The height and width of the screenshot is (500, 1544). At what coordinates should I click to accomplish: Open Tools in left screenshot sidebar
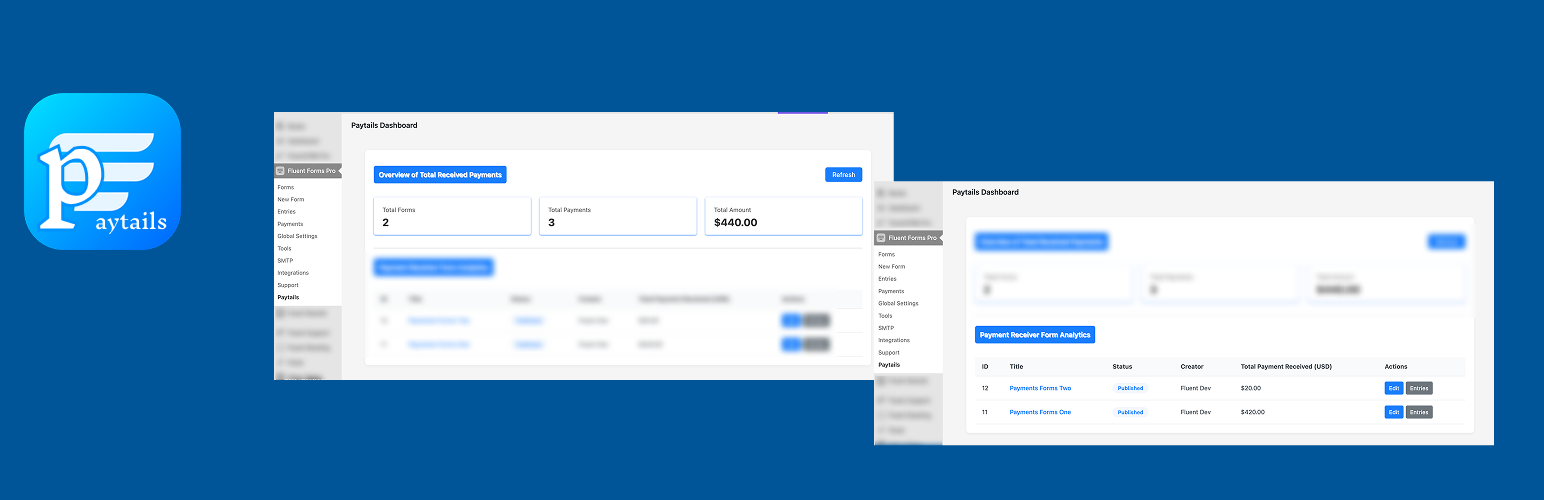(285, 248)
